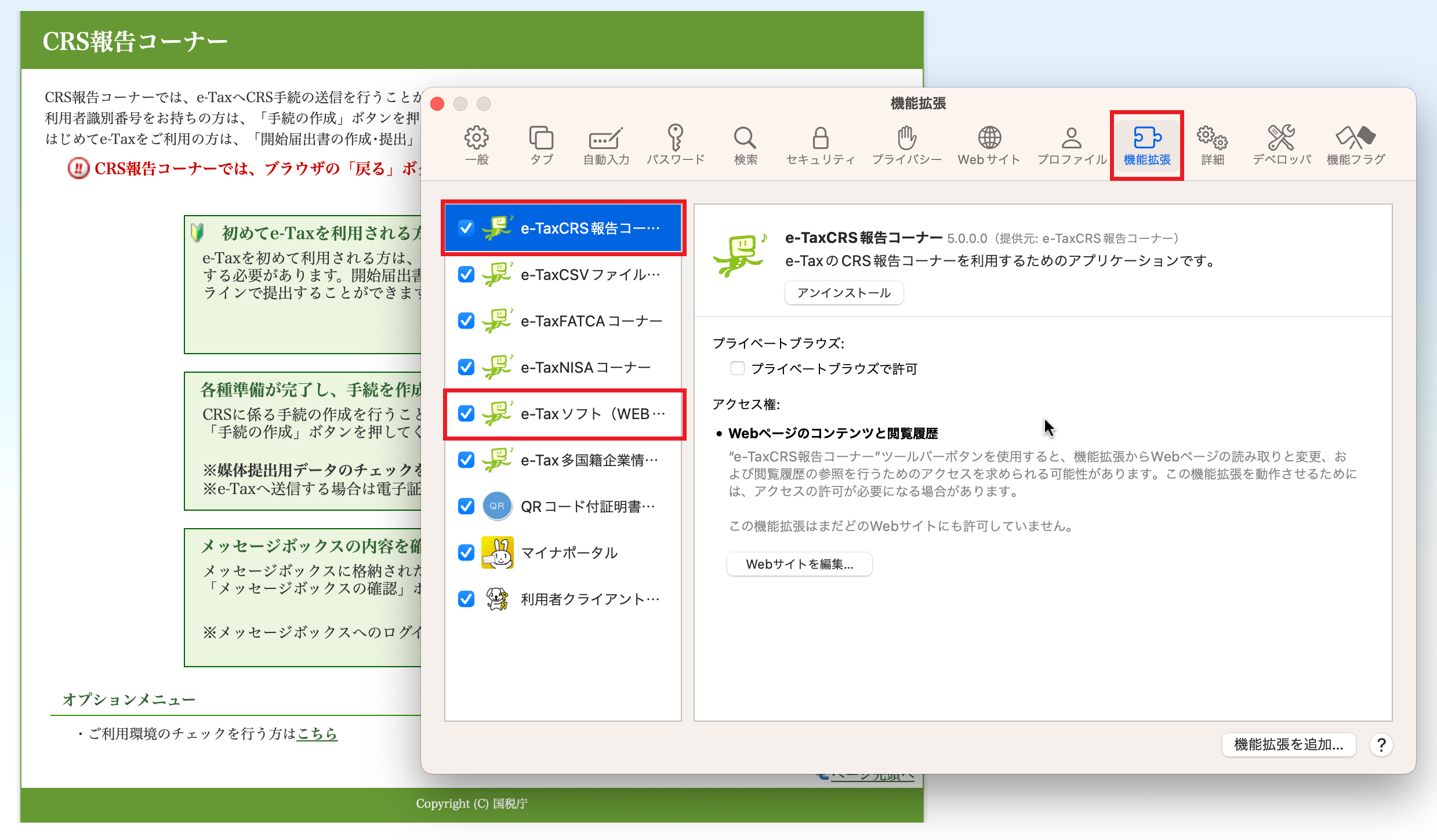The height and width of the screenshot is (840, 1437).
Task: Uncheck the QRコード付証明書 extension
Action: (x=466, y=506)
